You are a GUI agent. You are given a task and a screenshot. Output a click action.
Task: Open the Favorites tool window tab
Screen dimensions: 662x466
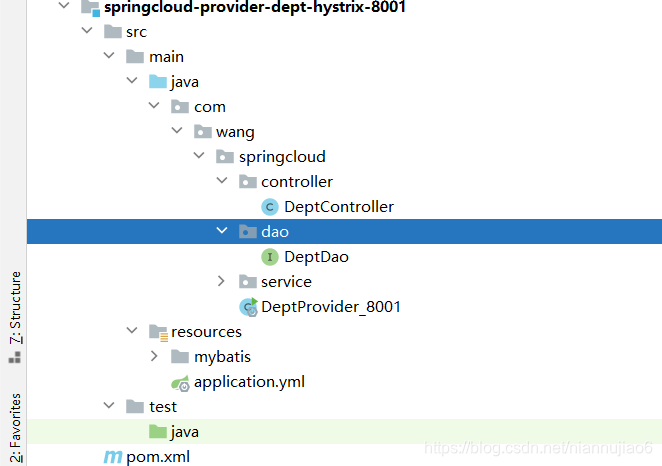click(15, 428)
